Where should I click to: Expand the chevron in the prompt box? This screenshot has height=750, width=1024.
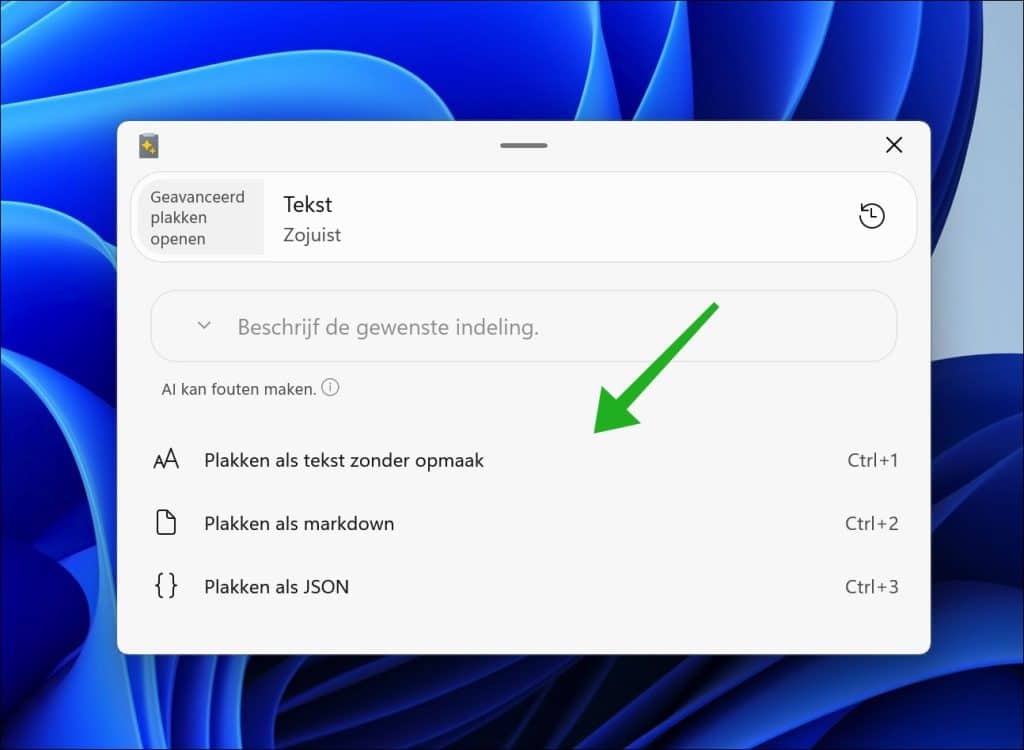click(204, 325)
